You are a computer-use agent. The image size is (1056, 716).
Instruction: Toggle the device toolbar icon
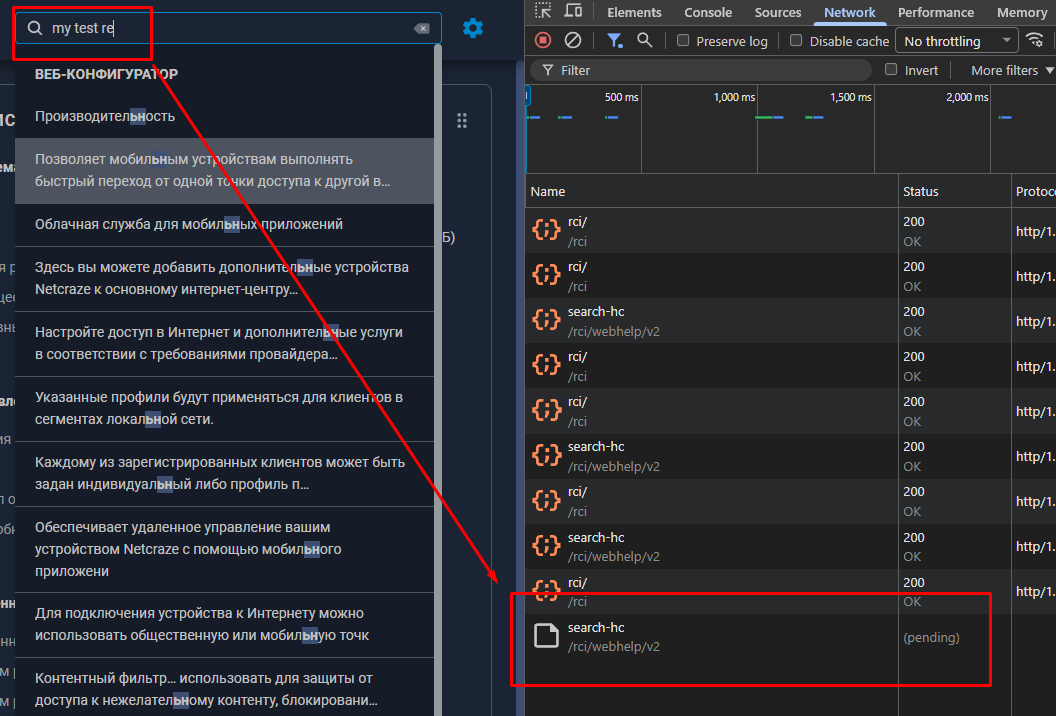(x=573, y=11)
